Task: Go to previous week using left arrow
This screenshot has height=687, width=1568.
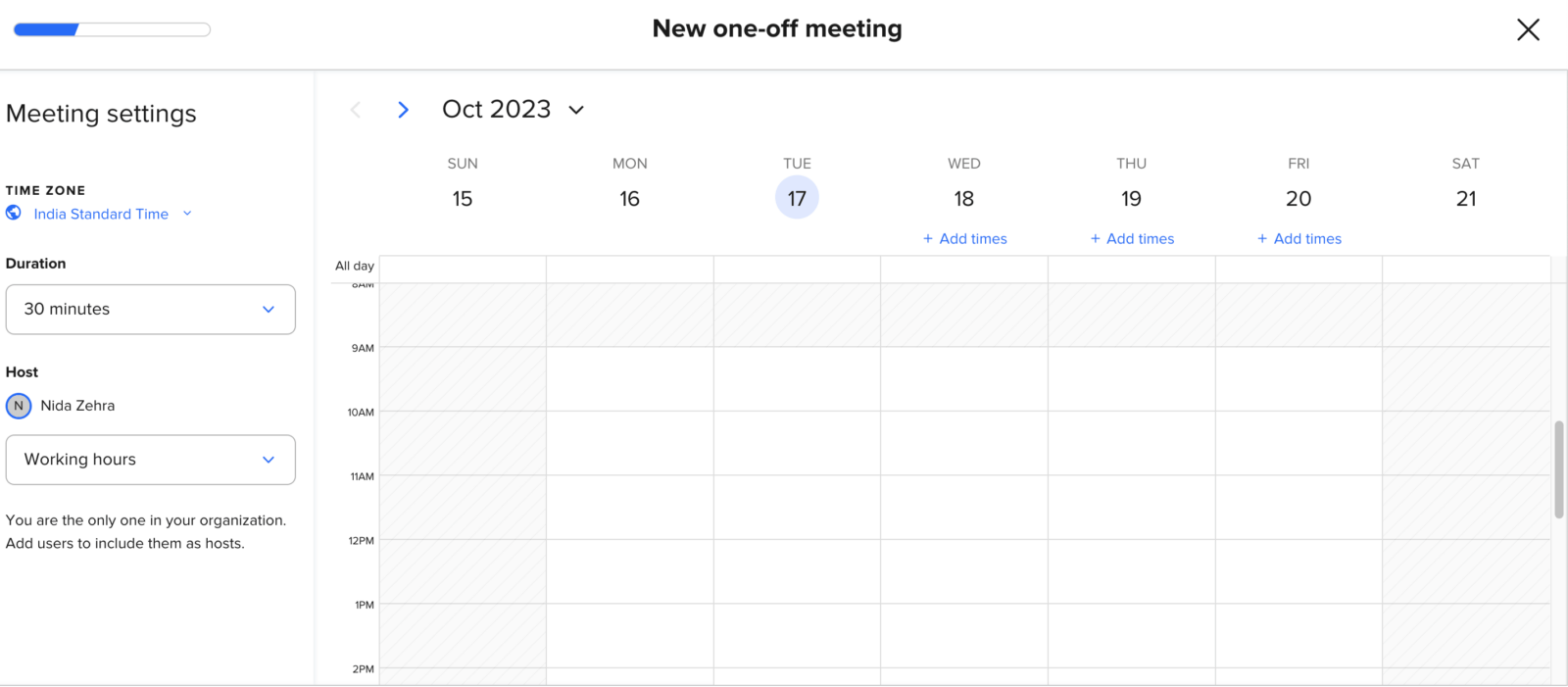Action: 356,110
